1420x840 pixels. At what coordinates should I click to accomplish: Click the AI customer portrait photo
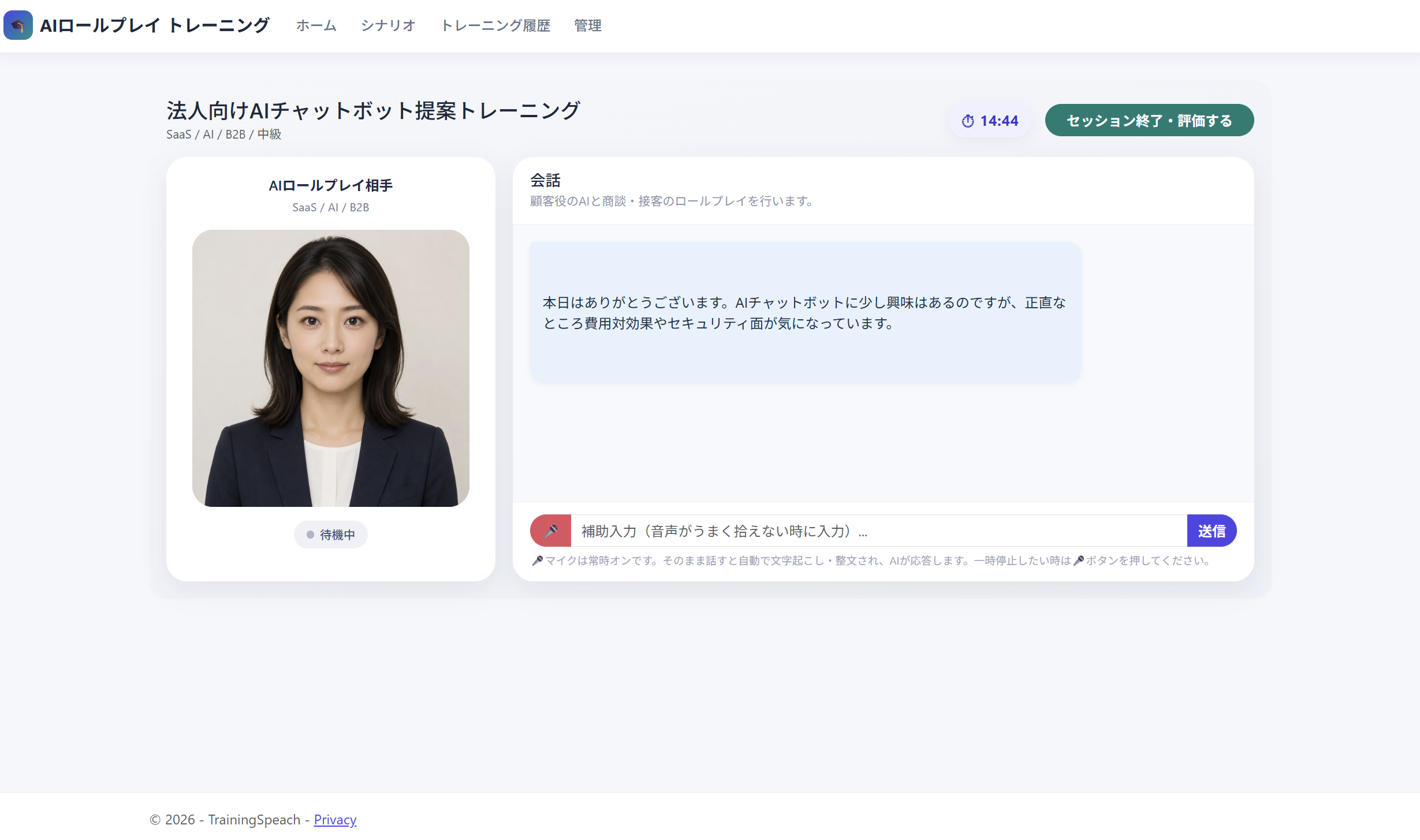[x=331, y=368]
